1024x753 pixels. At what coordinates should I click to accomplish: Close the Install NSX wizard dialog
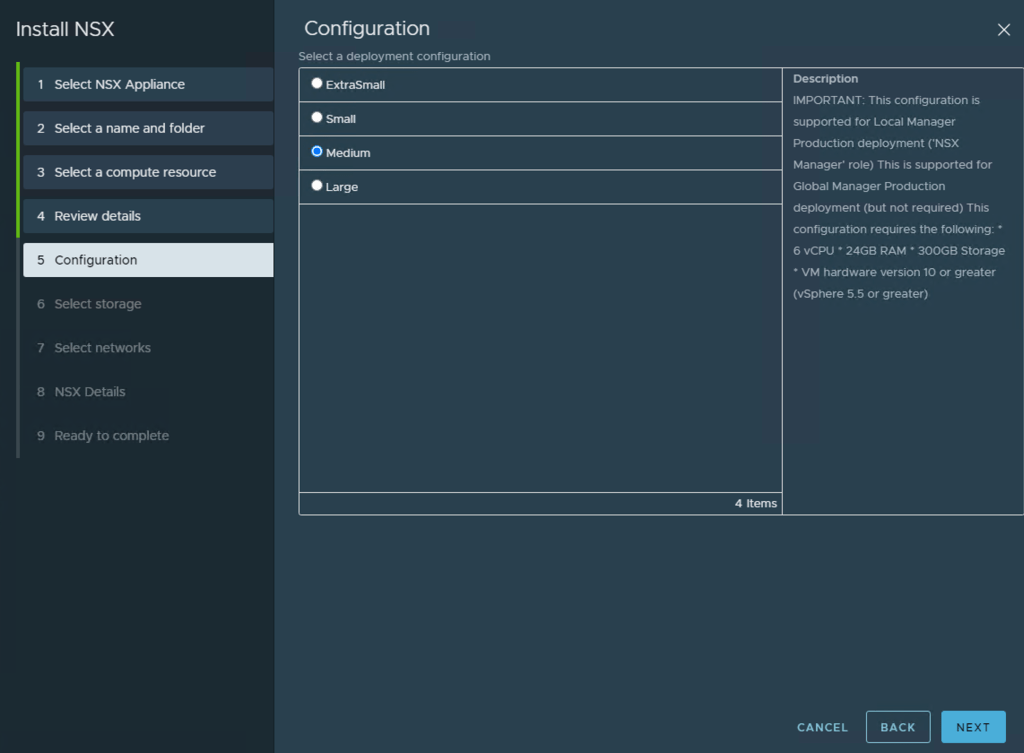[x=1003, y=30]
